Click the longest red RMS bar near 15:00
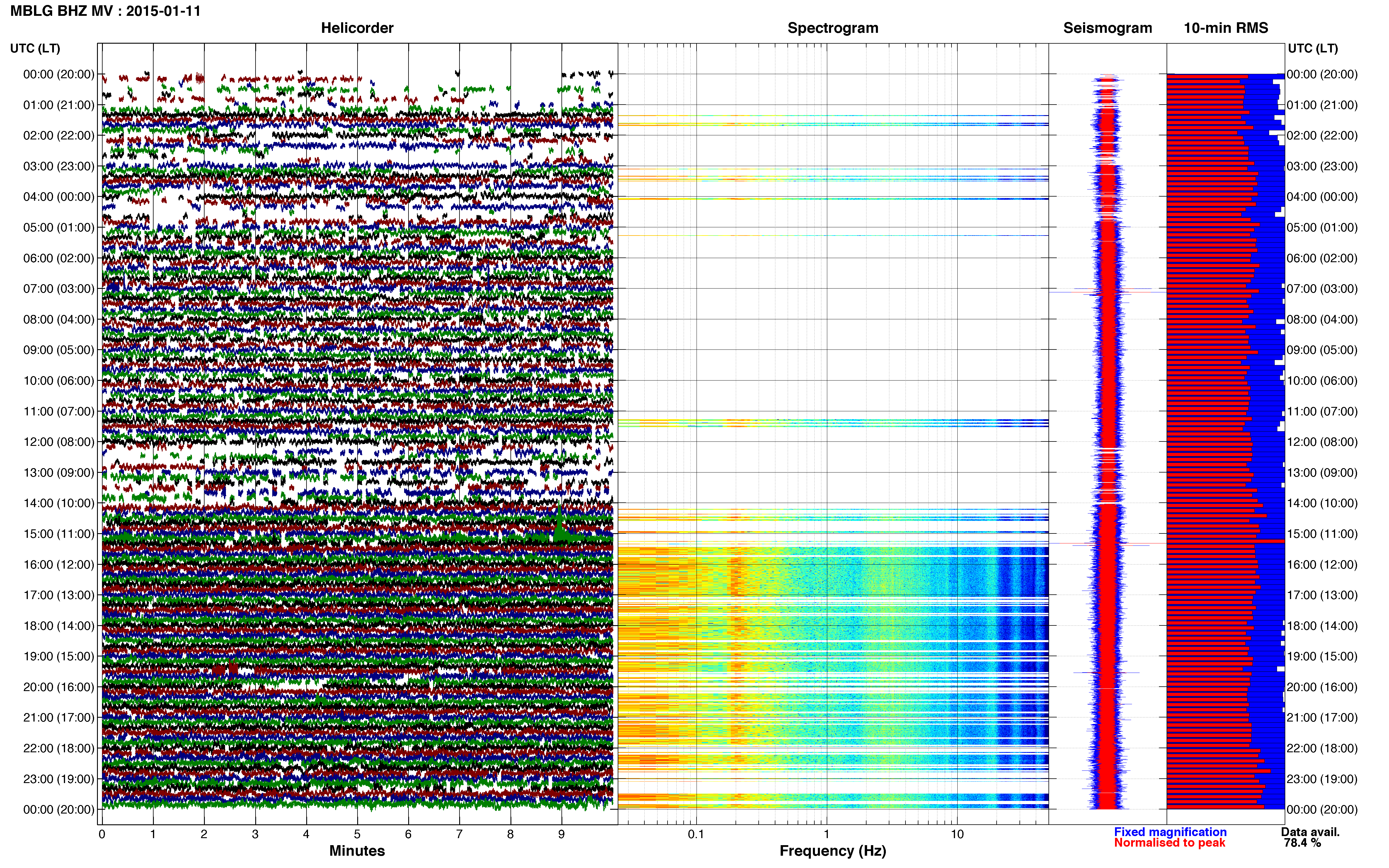 (x=1225, y=541)
